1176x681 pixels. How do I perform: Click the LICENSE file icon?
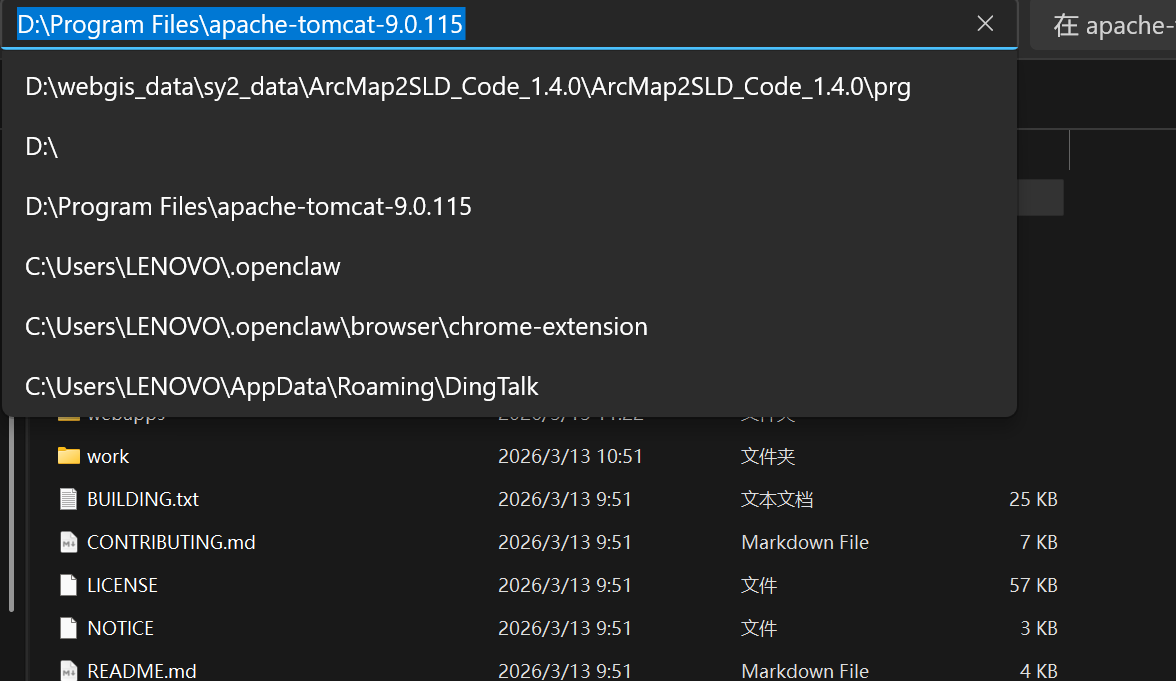(68, 584)
